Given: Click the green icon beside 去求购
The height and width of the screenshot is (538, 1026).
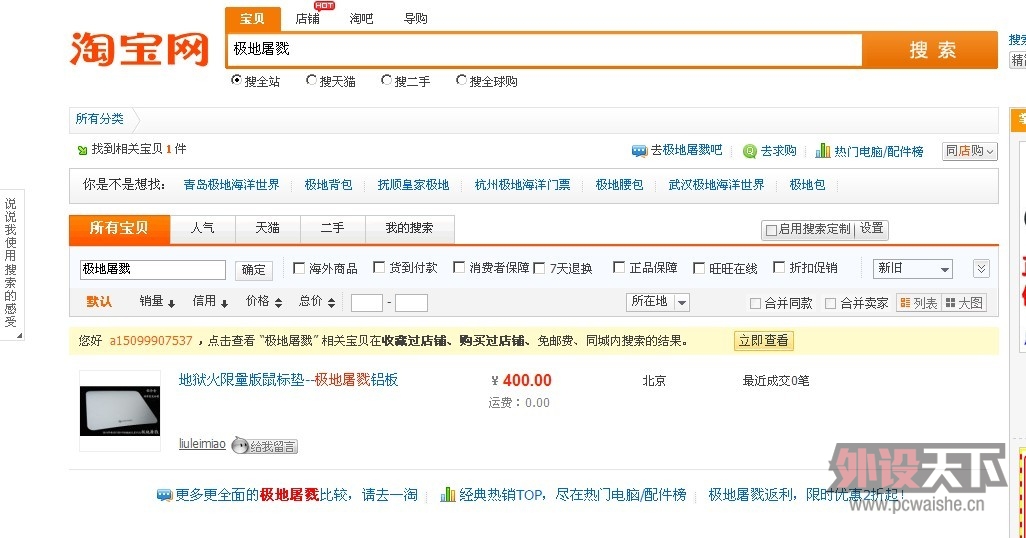Looking at the screenshot, I should (x=750, y=151).
